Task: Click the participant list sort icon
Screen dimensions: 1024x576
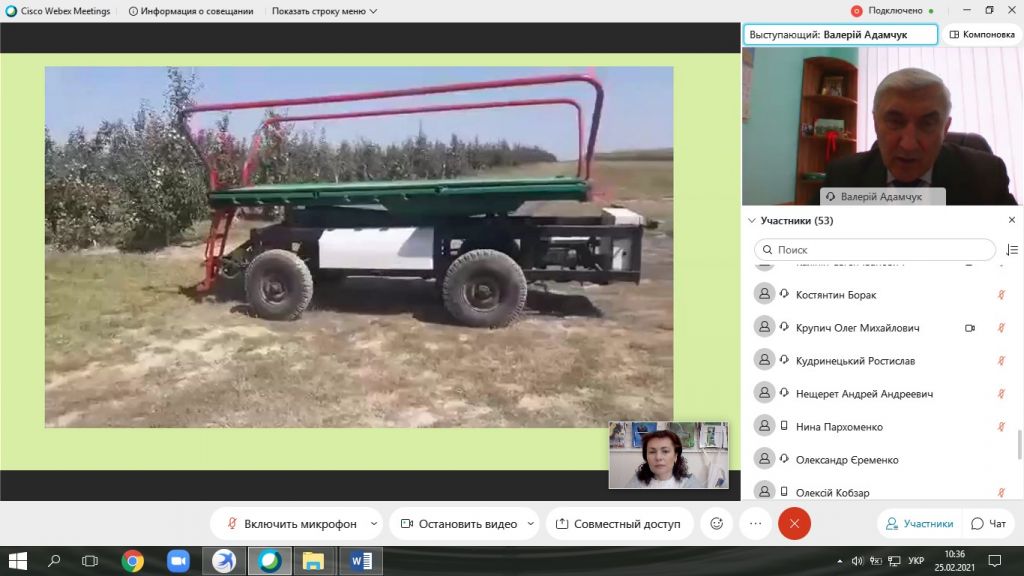Action: [x=1011, y=250]
